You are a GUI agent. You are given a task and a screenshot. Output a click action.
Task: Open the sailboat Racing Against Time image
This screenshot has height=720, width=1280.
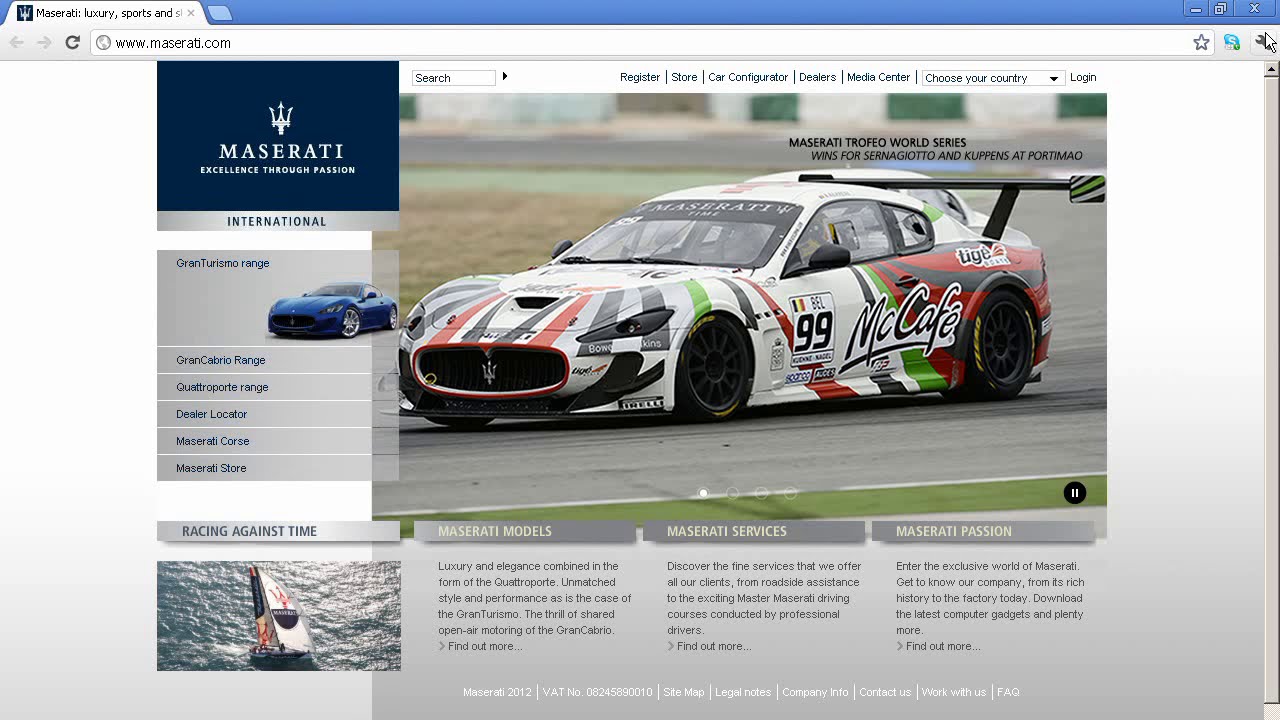(279, 616)
